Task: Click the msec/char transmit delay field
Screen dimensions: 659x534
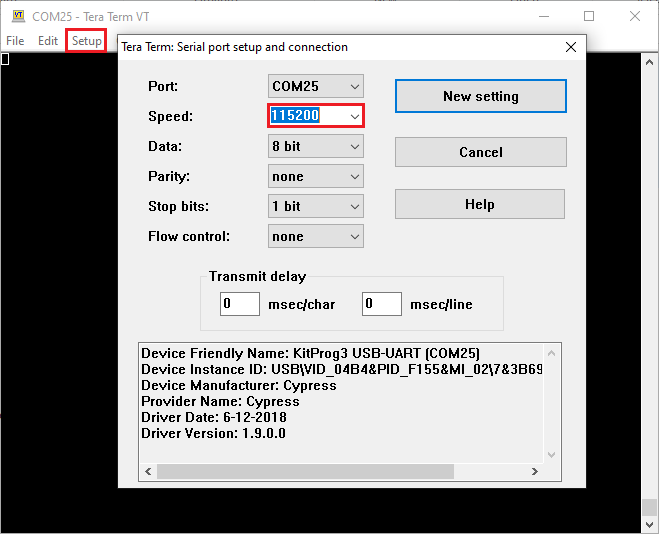Action: tap(240, 304)
